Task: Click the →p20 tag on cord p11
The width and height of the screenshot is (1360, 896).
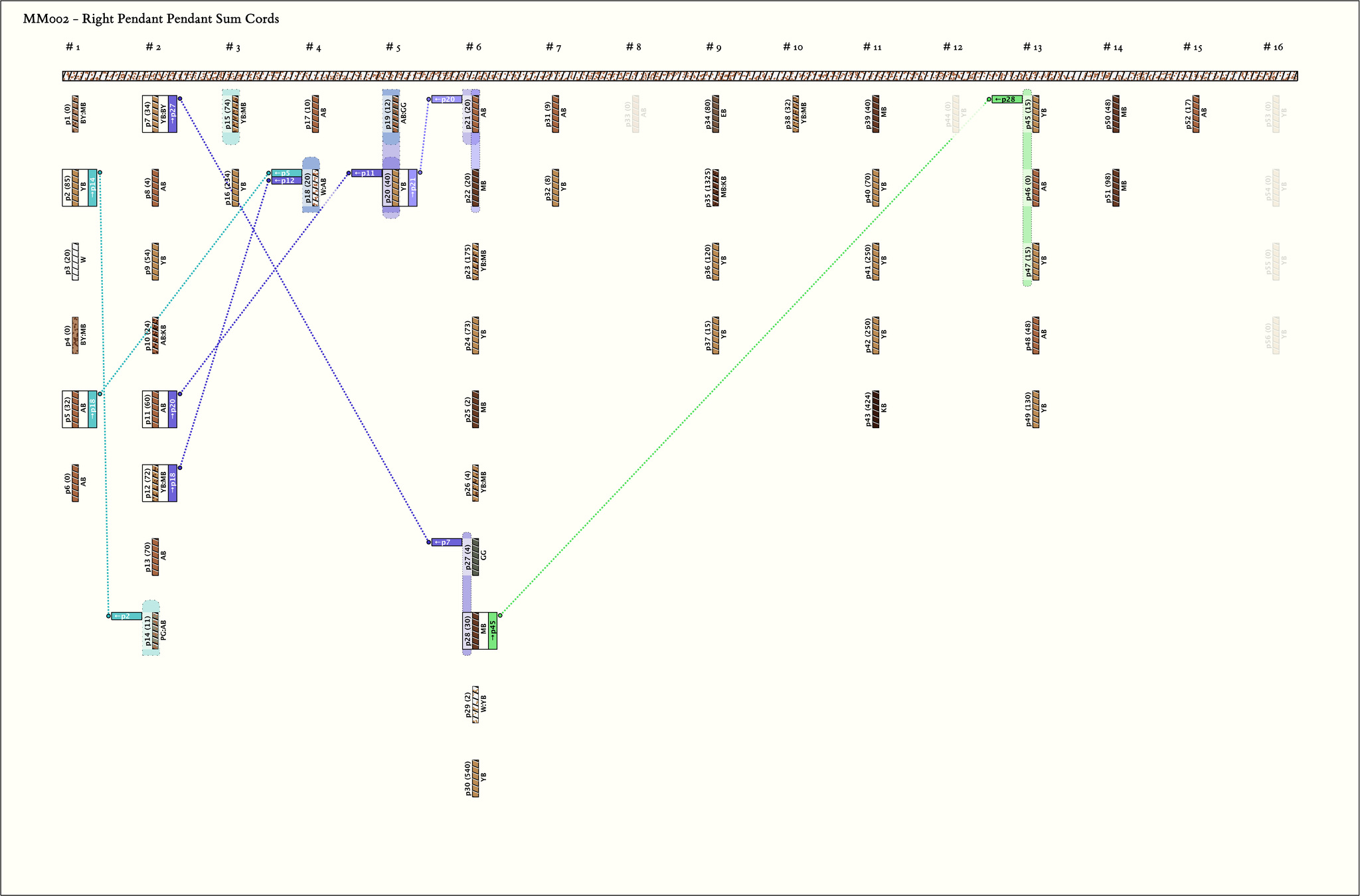Action: click(x=173, y=409)
